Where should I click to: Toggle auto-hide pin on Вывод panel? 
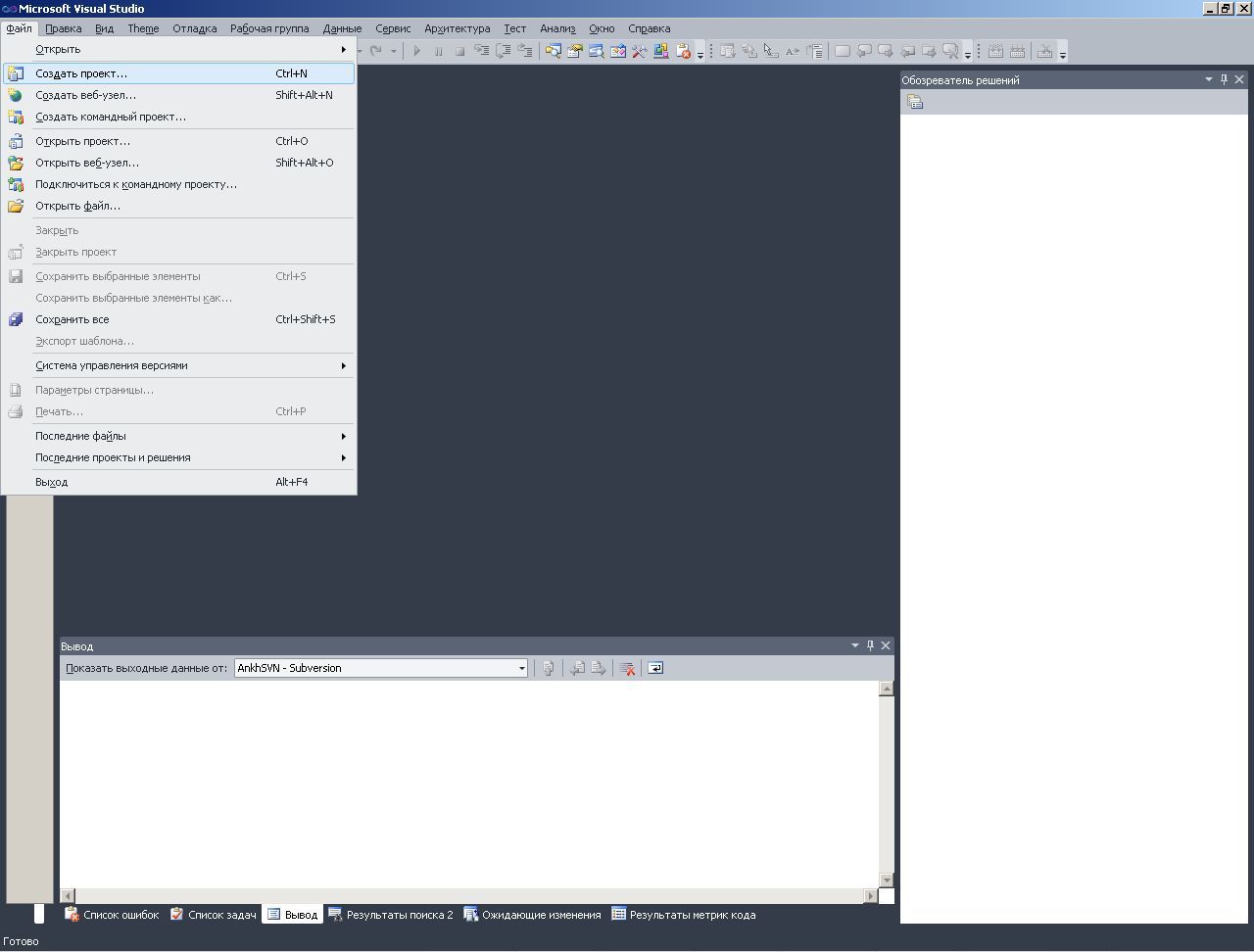point(870,645)
